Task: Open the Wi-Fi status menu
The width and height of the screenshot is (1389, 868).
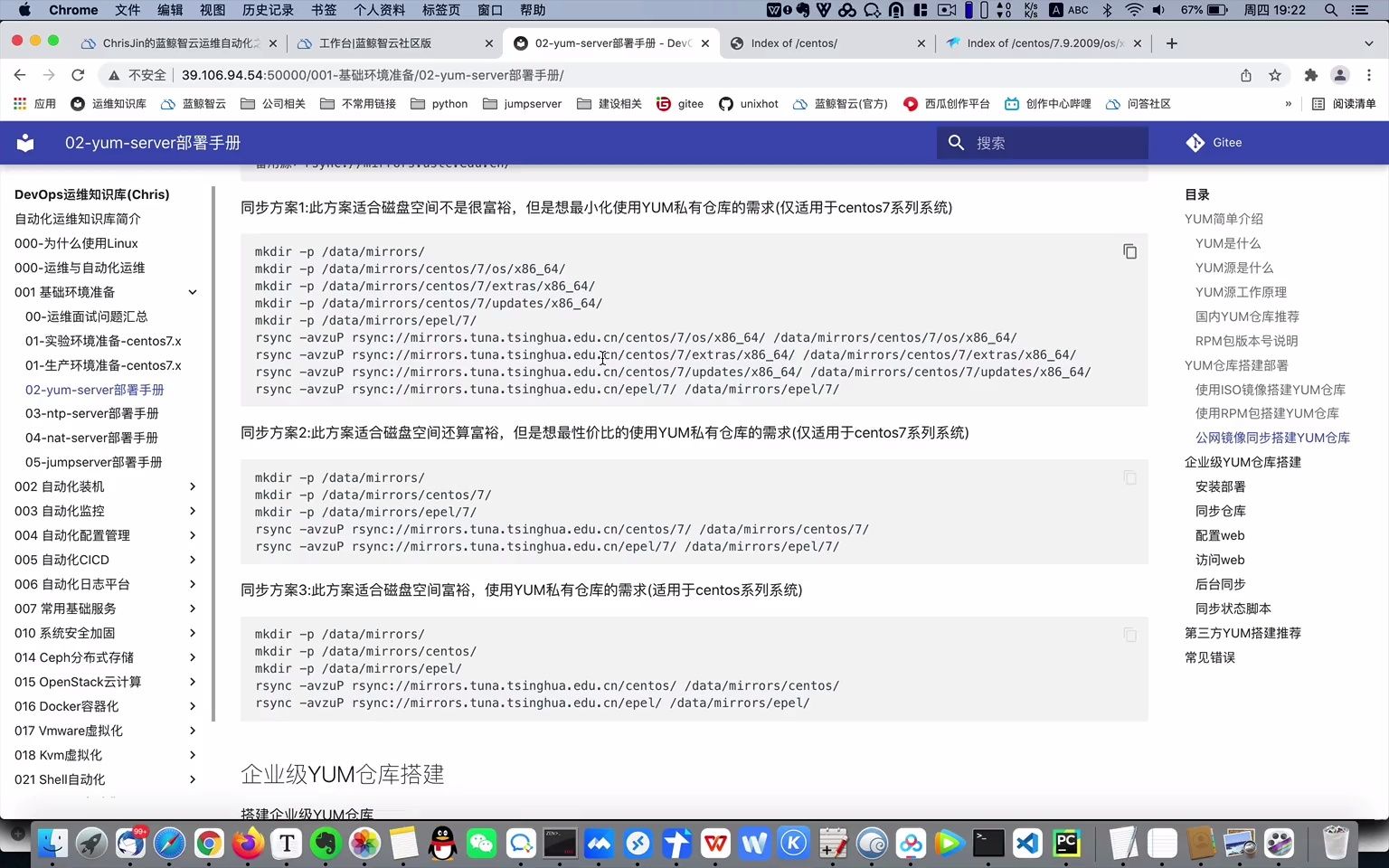Action: click(x=1134, y=10)
